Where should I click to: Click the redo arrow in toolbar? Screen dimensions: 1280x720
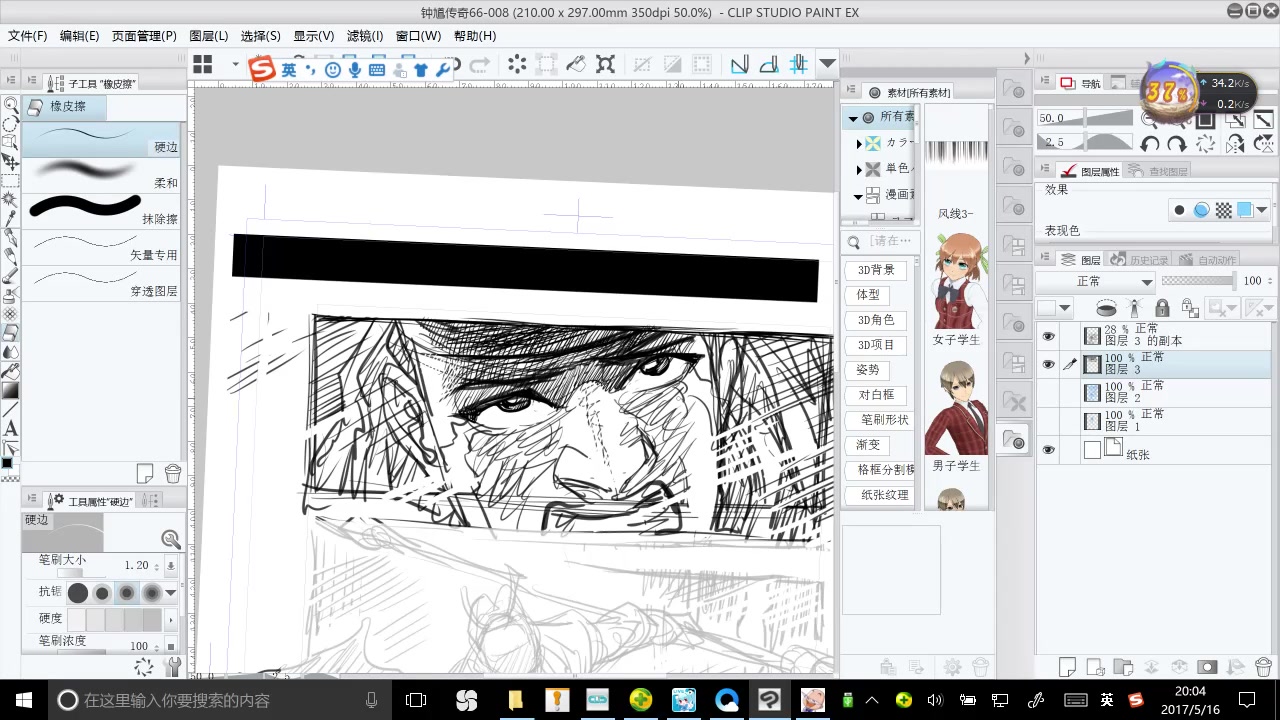pos(479,66)
